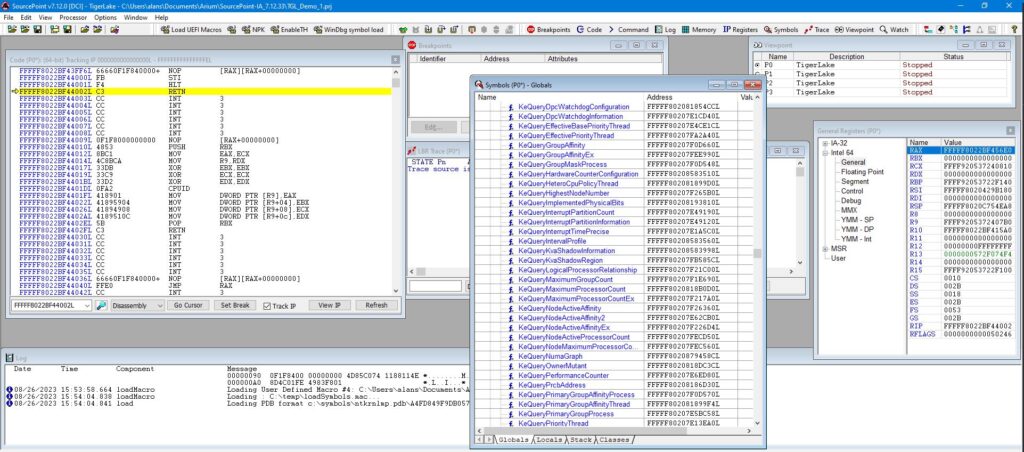
Task: Click the Set Break button
Action: coord(236,305)
